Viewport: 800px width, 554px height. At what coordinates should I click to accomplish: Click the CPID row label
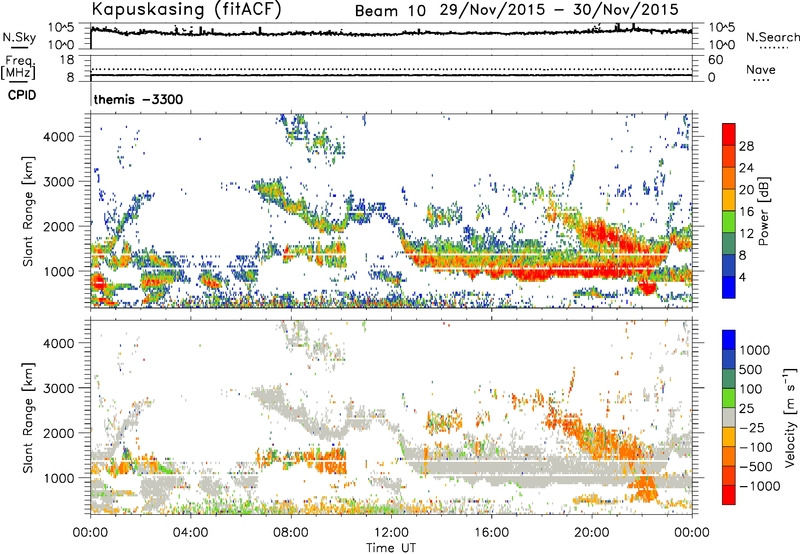(22, 95)
